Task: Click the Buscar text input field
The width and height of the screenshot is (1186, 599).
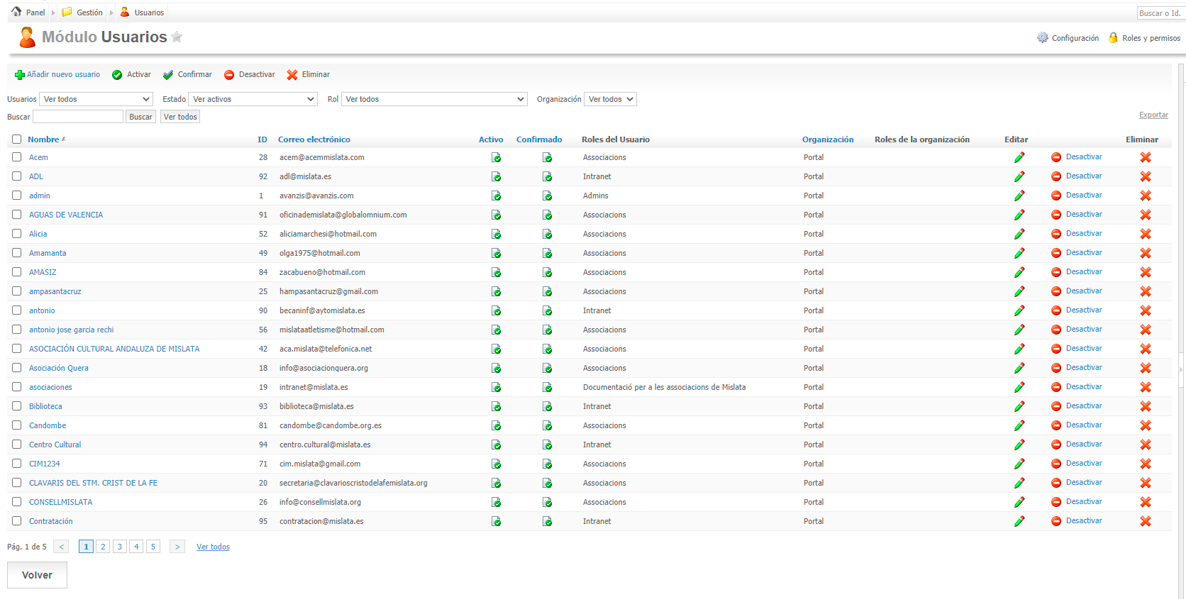Action: tap(78, 117)
